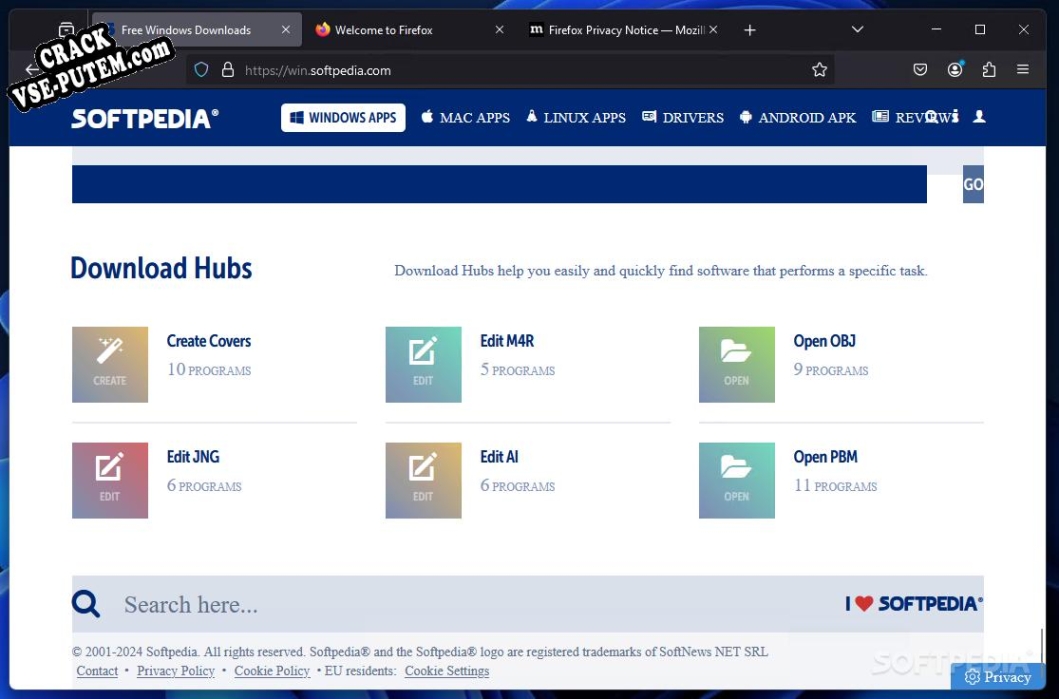Click the Softpedia user account icon
Viewport: 1059px width, 699px height.
click(x=979, y=117)
